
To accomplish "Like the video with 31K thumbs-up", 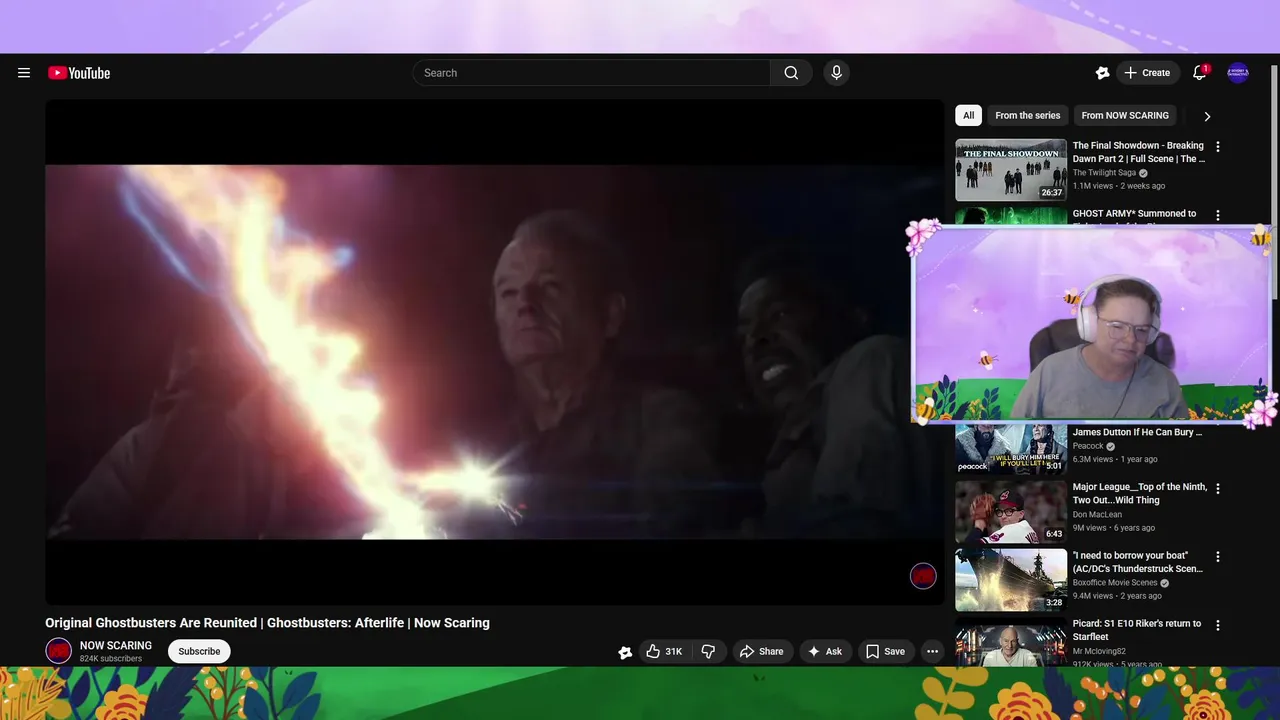I will (664, 651).
